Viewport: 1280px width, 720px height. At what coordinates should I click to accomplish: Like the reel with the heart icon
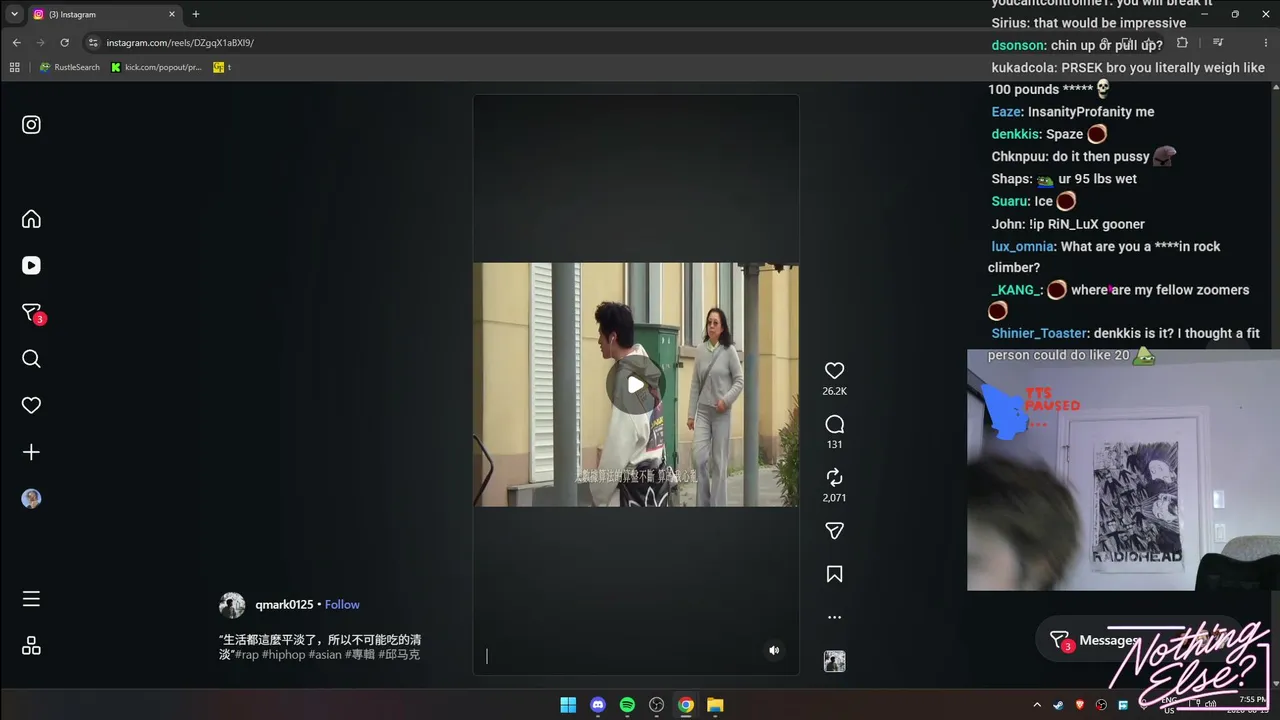834,371
